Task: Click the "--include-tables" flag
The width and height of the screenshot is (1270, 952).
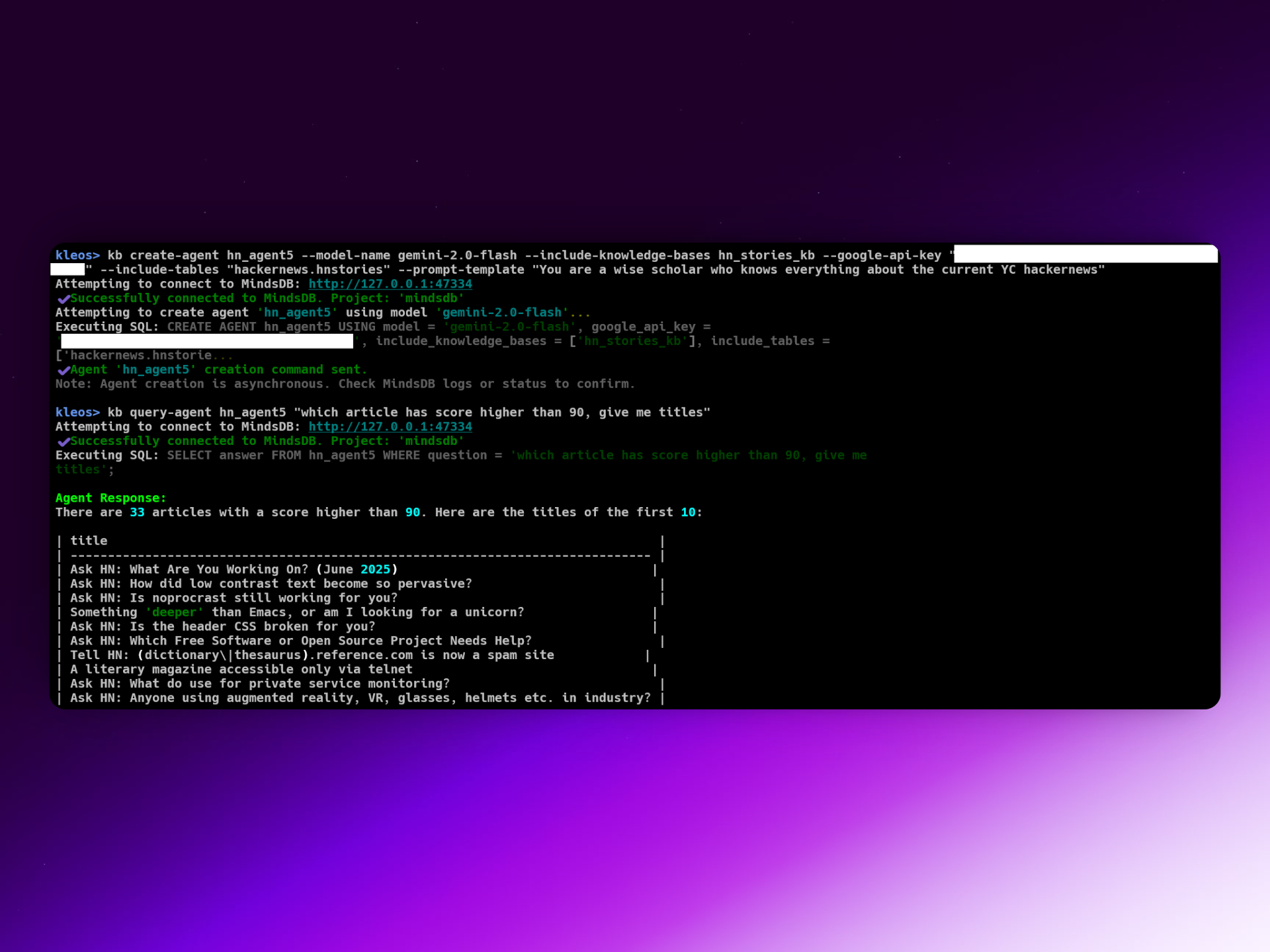Action: (x=159, y=270)
